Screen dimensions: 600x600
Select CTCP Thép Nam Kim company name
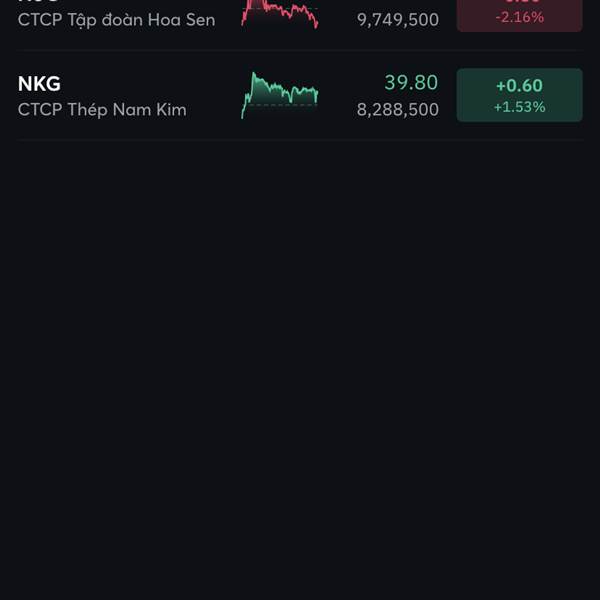coord(102,110)
